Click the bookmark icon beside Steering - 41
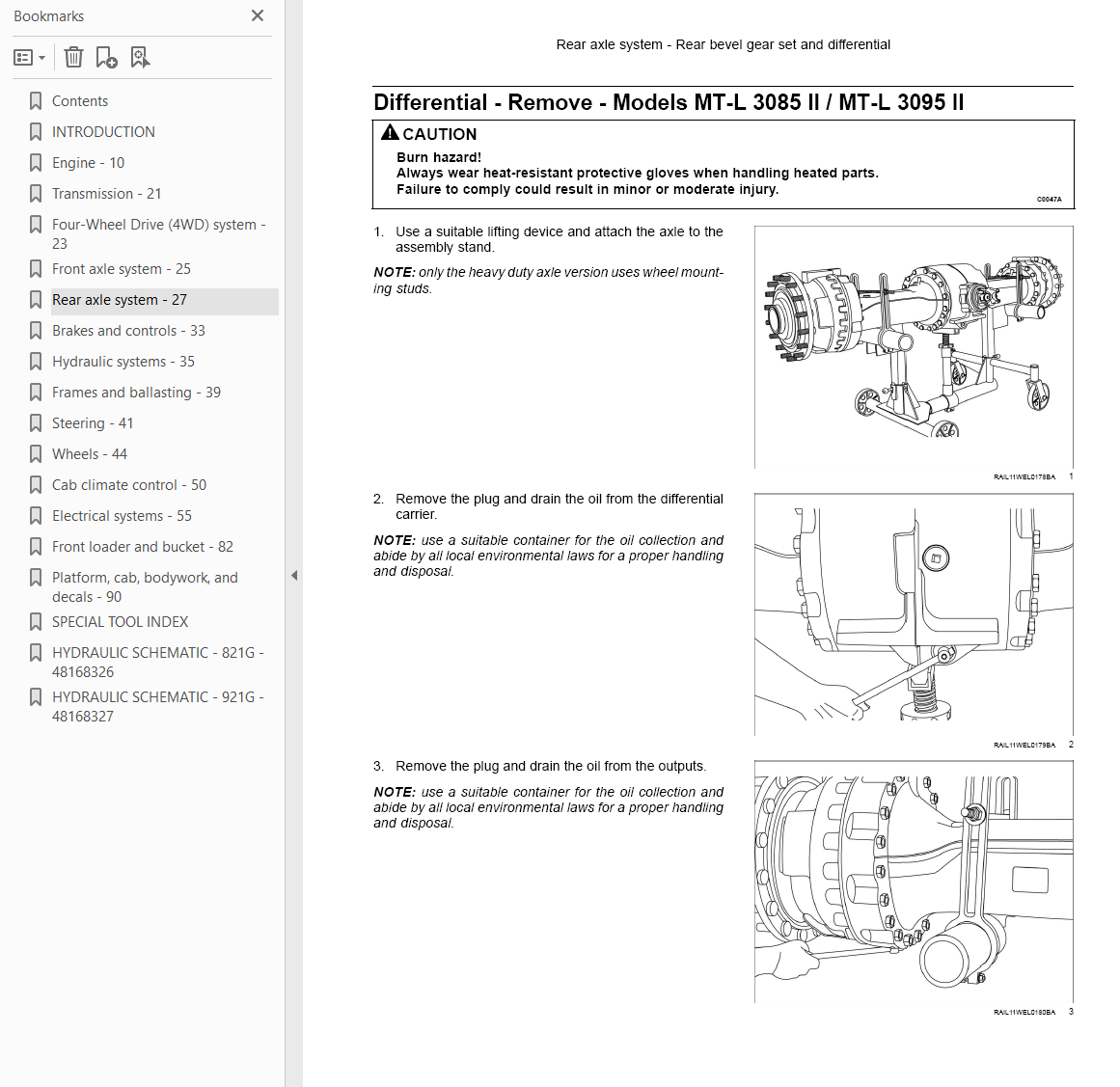 pos(35,423)
